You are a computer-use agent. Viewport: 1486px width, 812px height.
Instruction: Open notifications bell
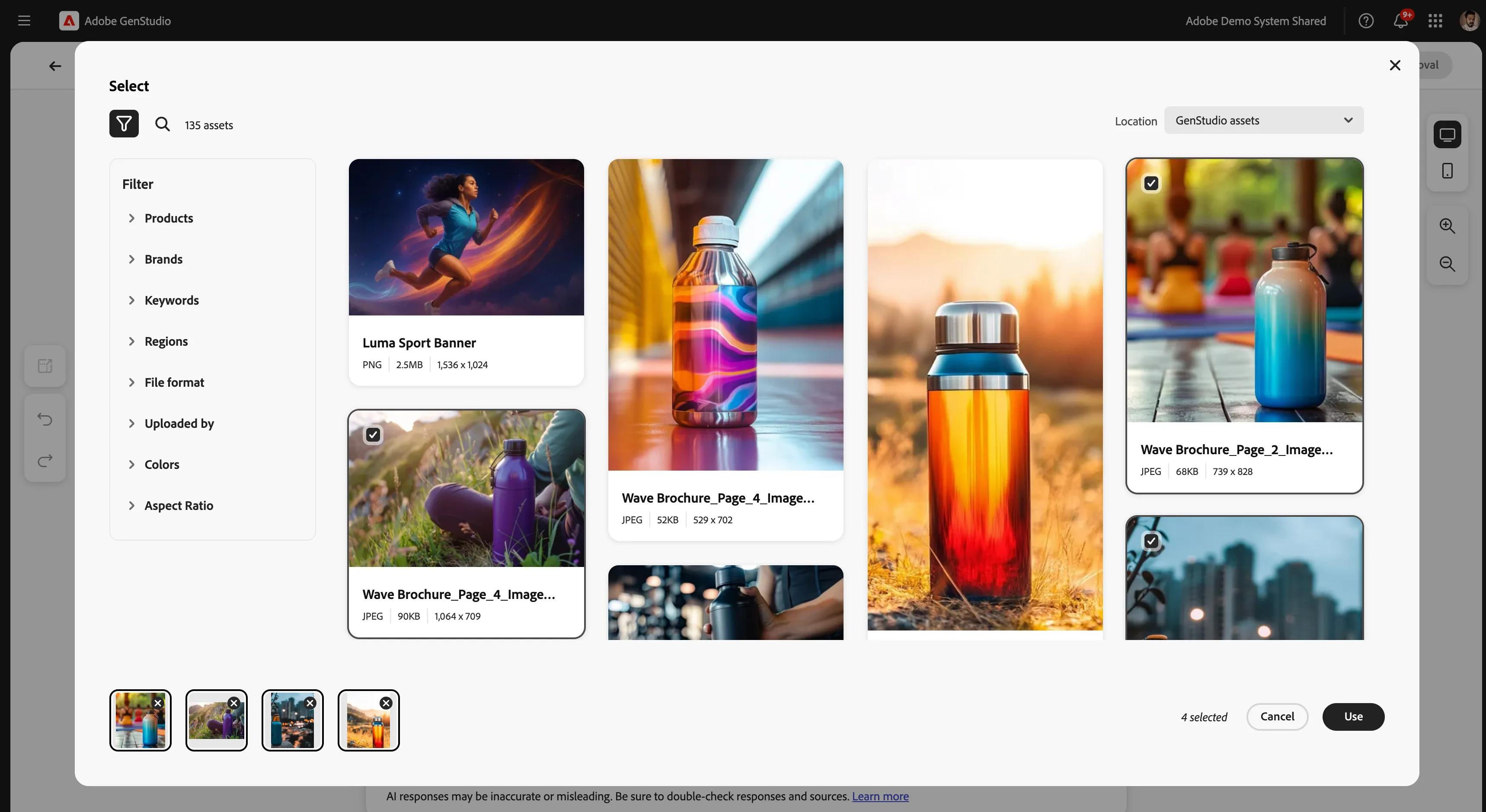click(1401, 21)
